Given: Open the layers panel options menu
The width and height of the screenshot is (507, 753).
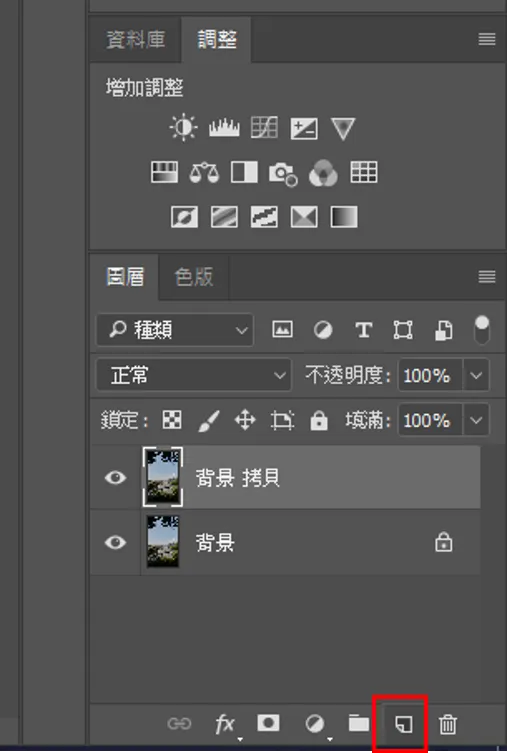Looking at the screenshot, I should click(x=487, y=277).
